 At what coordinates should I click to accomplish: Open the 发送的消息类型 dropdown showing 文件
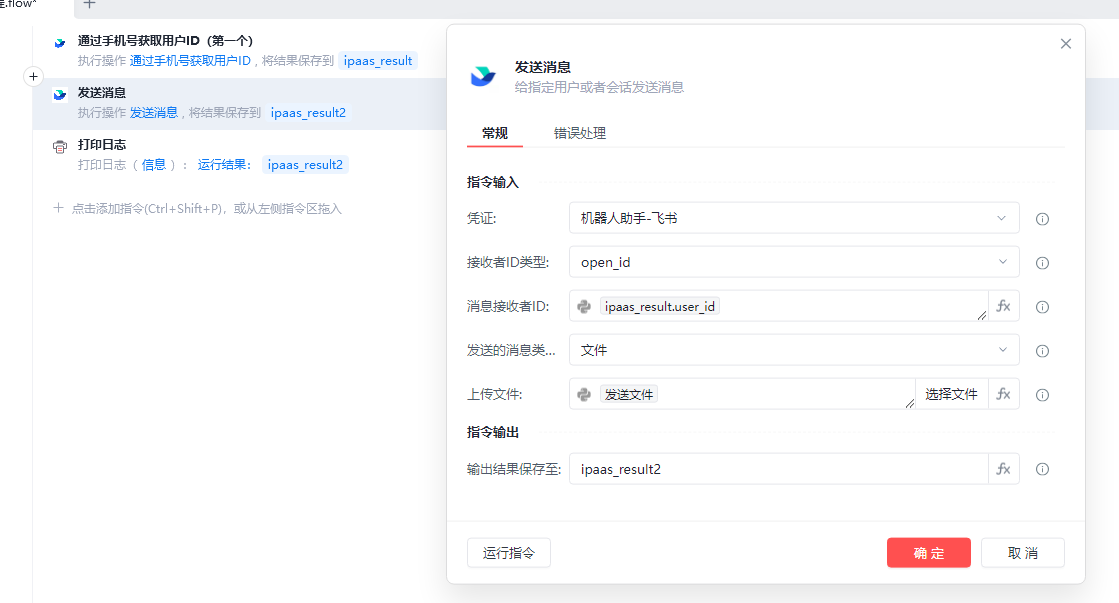(x=793, y=350)
